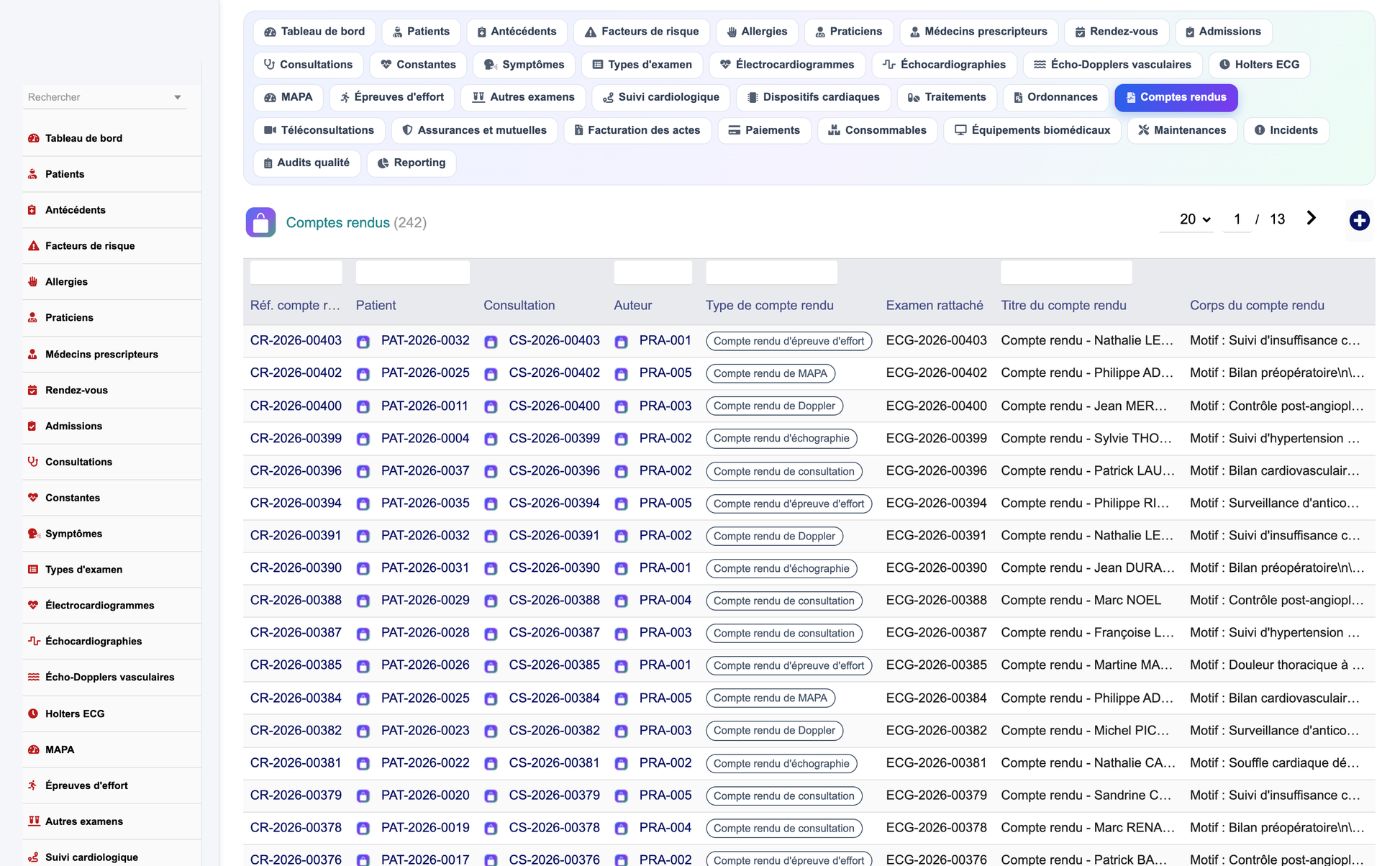Open report link CR-2026-00388
1400x866 pixels.
pyautogui.click(x=296, y=600)
